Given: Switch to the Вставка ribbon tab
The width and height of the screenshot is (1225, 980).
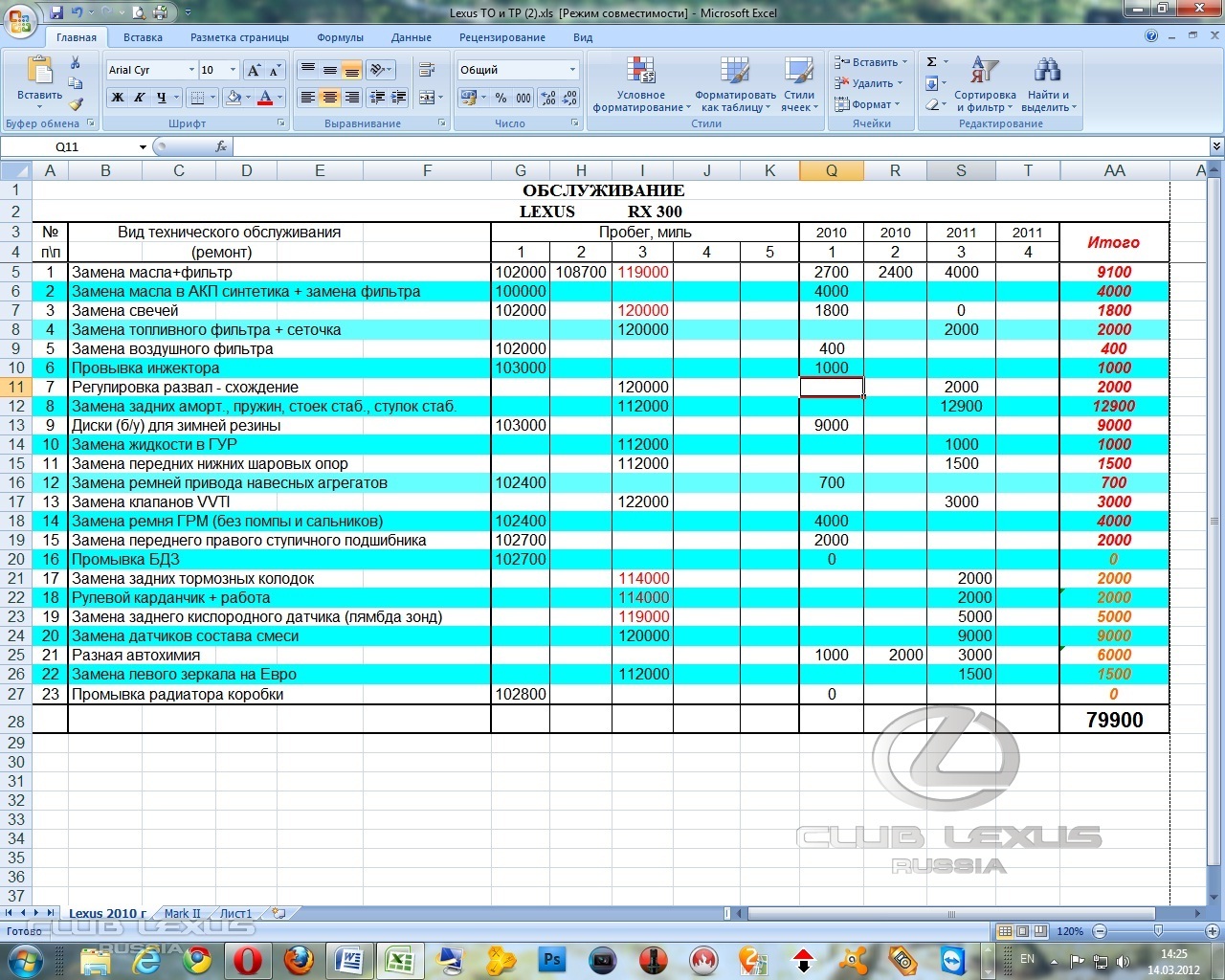Looking at the screenshot, I should coord(143,37).
